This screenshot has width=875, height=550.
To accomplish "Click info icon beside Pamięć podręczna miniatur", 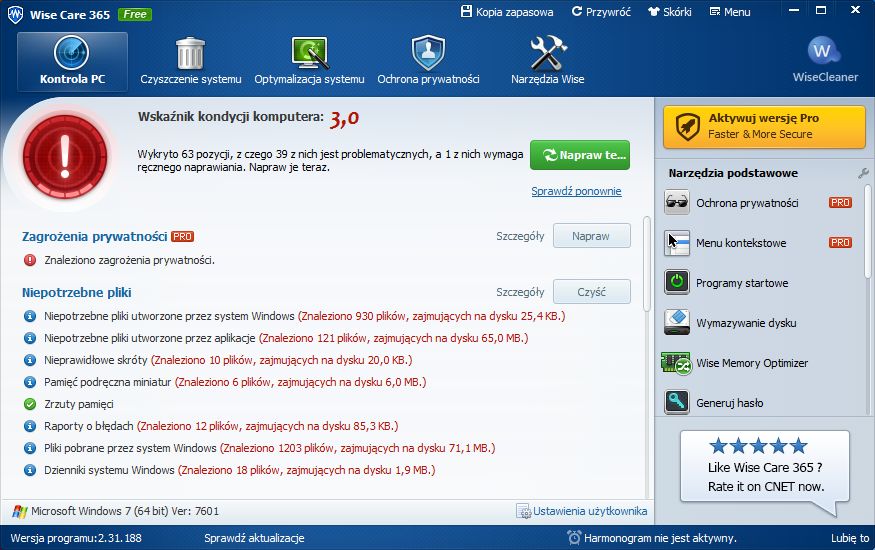I will coord(30,382).
